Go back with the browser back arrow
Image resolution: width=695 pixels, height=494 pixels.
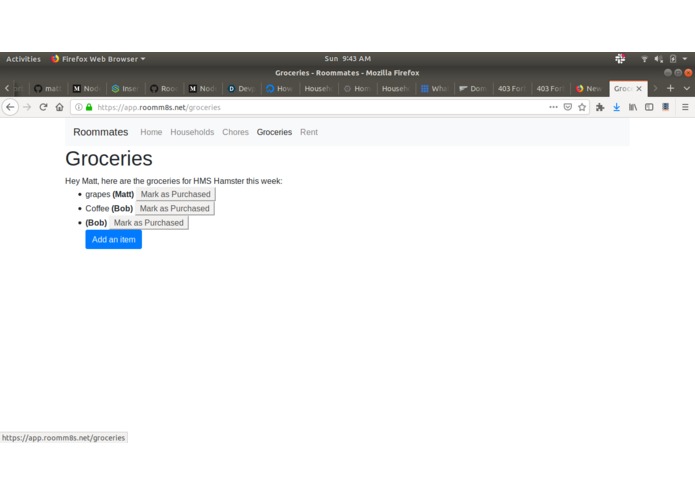coord(10,107)
